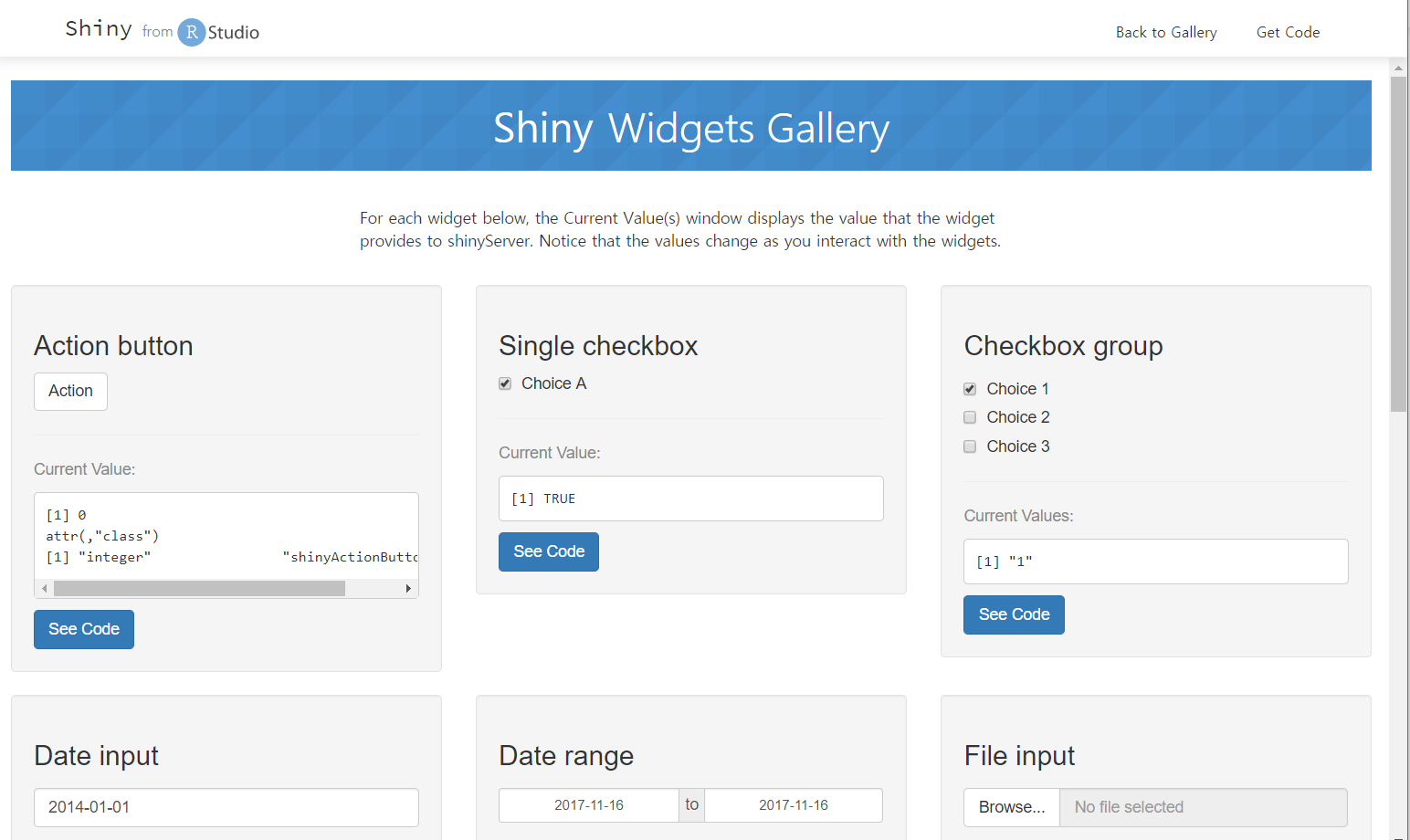Click the page scrollbar up arrow
The image size is (1410, 840).
pyautogui.click(x=1398, y=68)
